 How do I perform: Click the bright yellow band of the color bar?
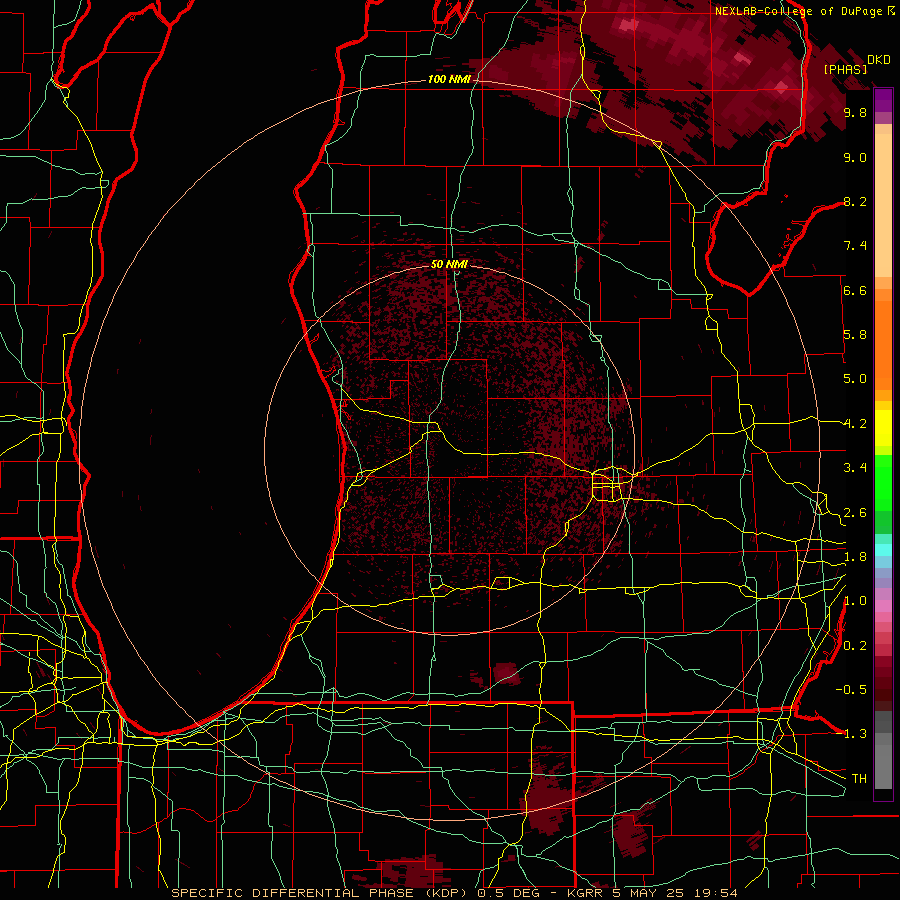[x=883, y=428]
